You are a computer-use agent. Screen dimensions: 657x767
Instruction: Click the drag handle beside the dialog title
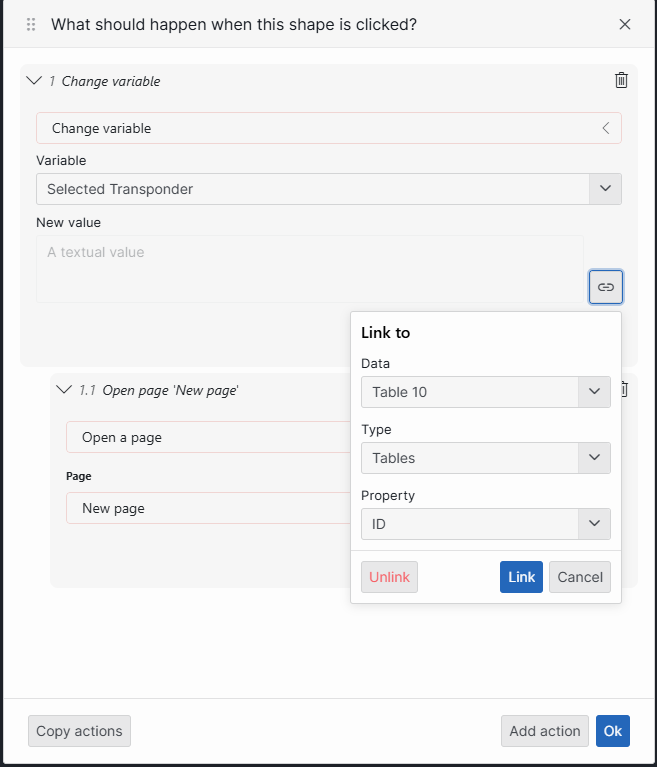(x=31, y=24)
